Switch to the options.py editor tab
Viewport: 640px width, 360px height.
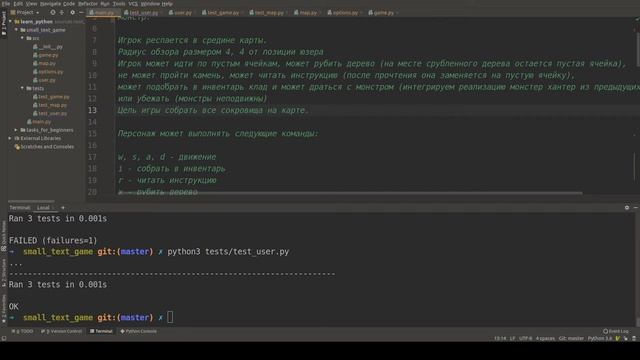click(x=344, y=13)
